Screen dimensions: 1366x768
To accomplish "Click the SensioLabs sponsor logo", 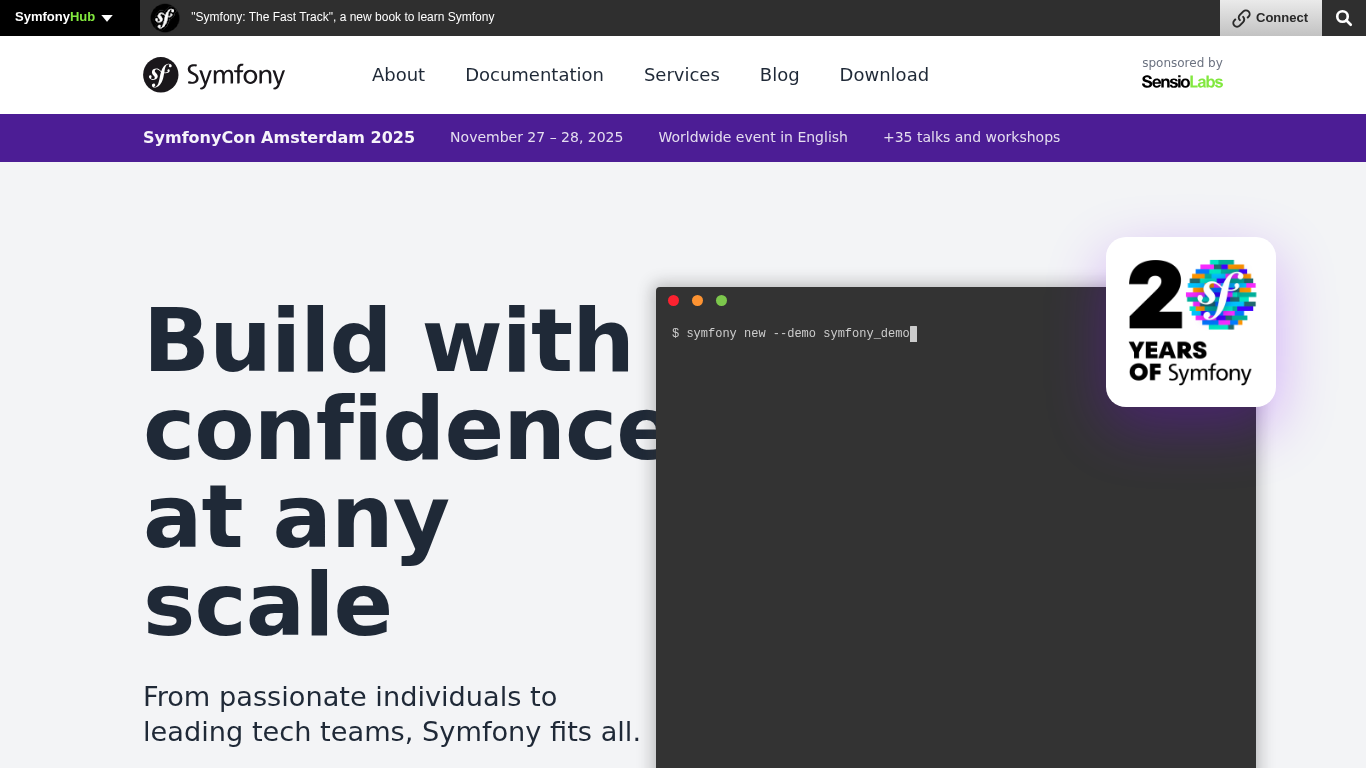I will click(1182, 82).
